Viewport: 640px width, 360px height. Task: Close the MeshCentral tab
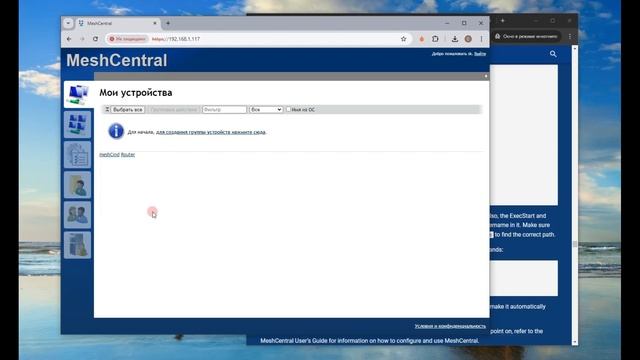tap(155, 23)
